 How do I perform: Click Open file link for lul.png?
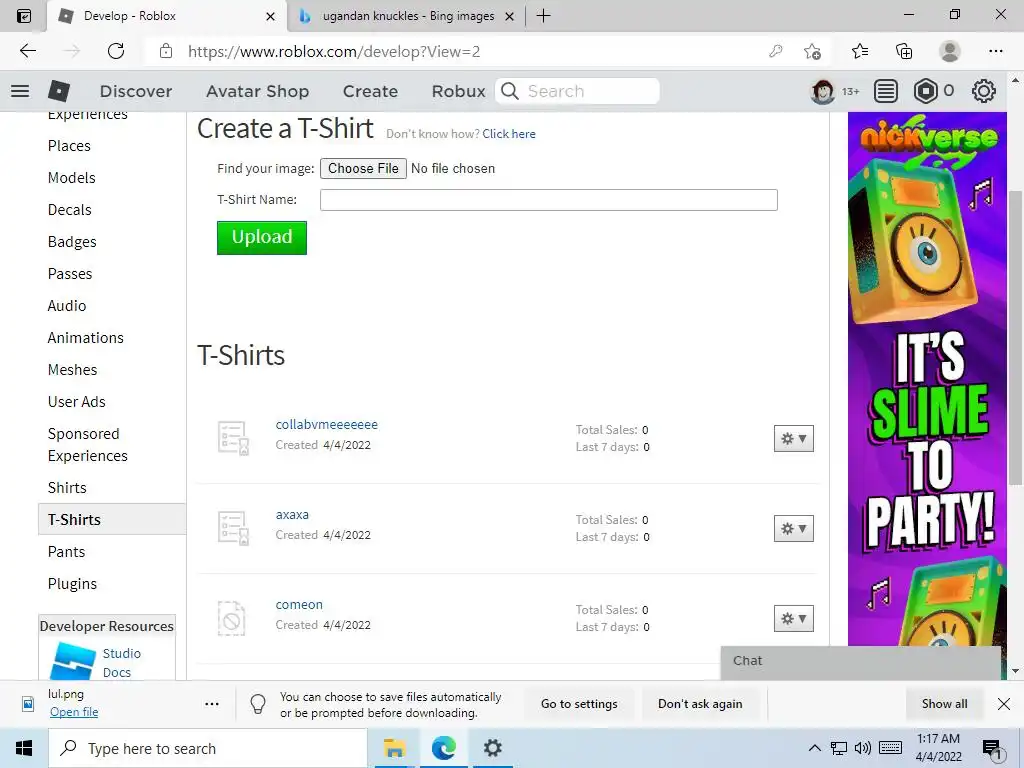pos(74,712)
